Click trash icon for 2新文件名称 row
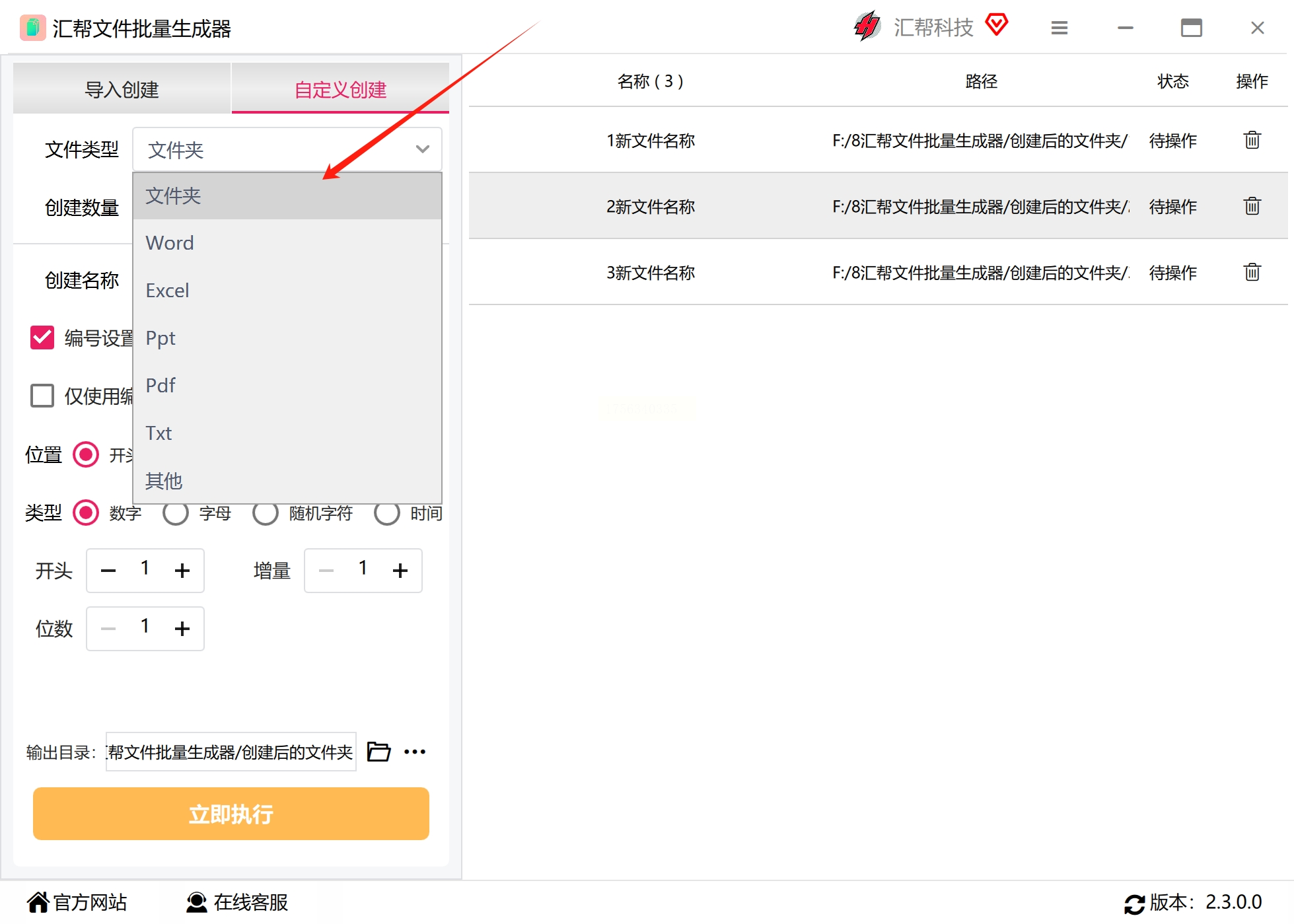This screenshot has height=924, width=1294. point(1252,206)
